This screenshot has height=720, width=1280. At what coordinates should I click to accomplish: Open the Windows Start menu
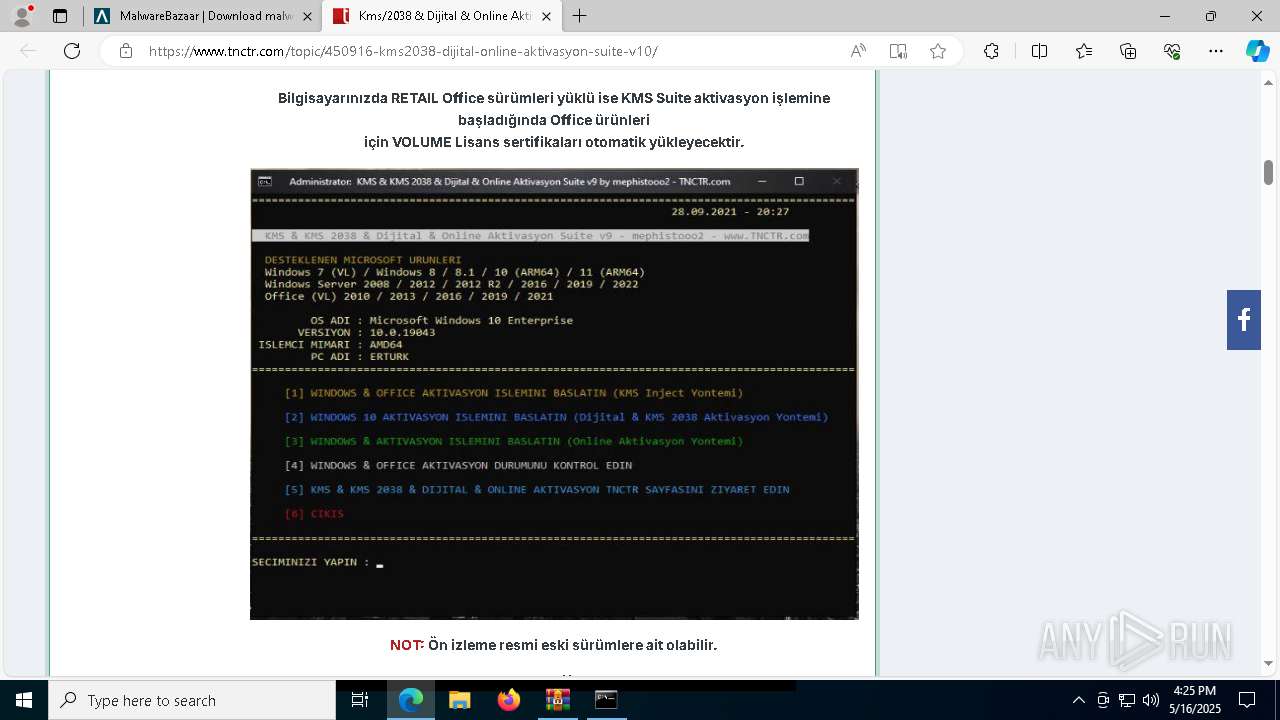pyautogui.click(x=24, y=700)
